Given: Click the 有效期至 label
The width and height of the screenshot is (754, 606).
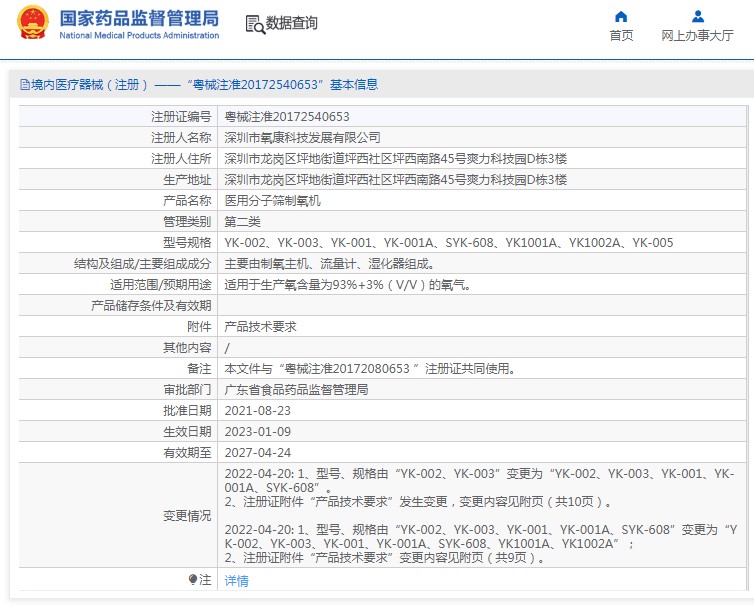Looking at the screenshot, I should point(188,453).
